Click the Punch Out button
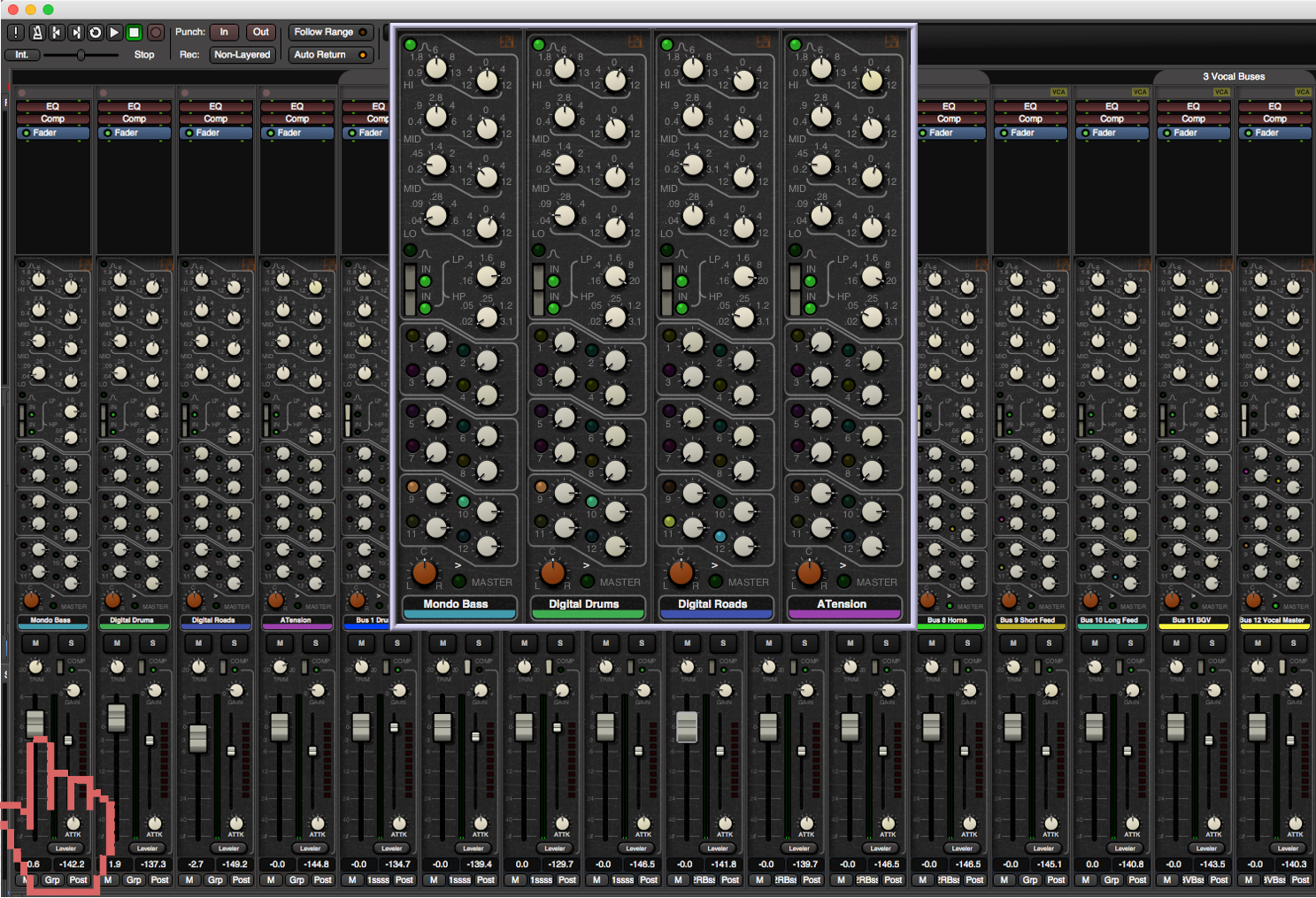 point(260,32)
